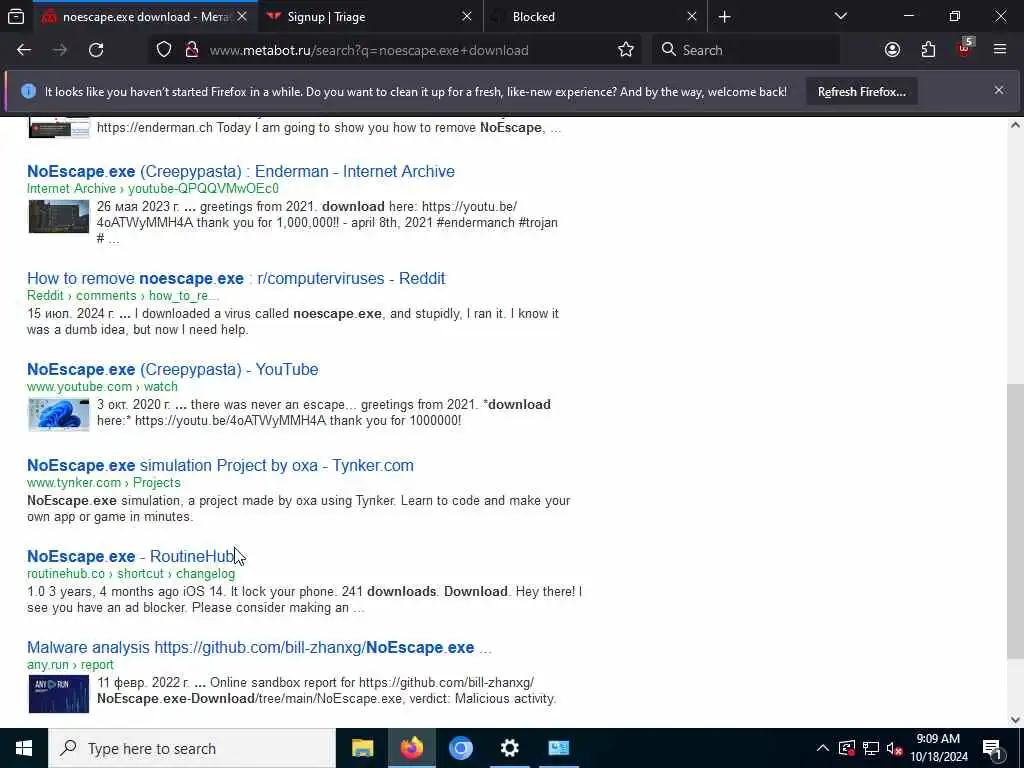Viewport: 1024px width, 768px height.
Task: Click the Refresh Firefox button
Action: click(861, 92)
